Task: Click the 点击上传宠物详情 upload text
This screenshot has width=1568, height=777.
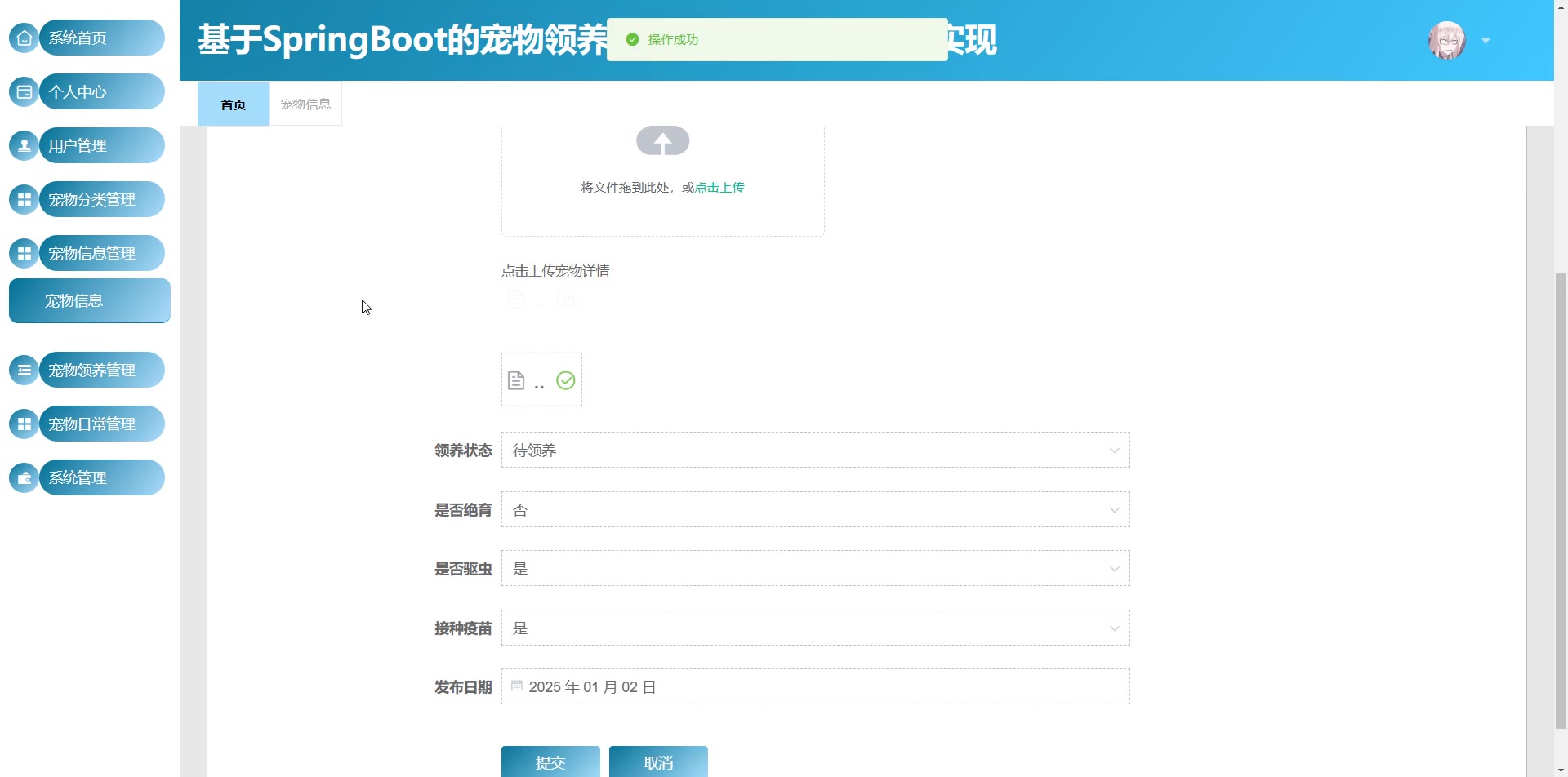Action: 555,271
